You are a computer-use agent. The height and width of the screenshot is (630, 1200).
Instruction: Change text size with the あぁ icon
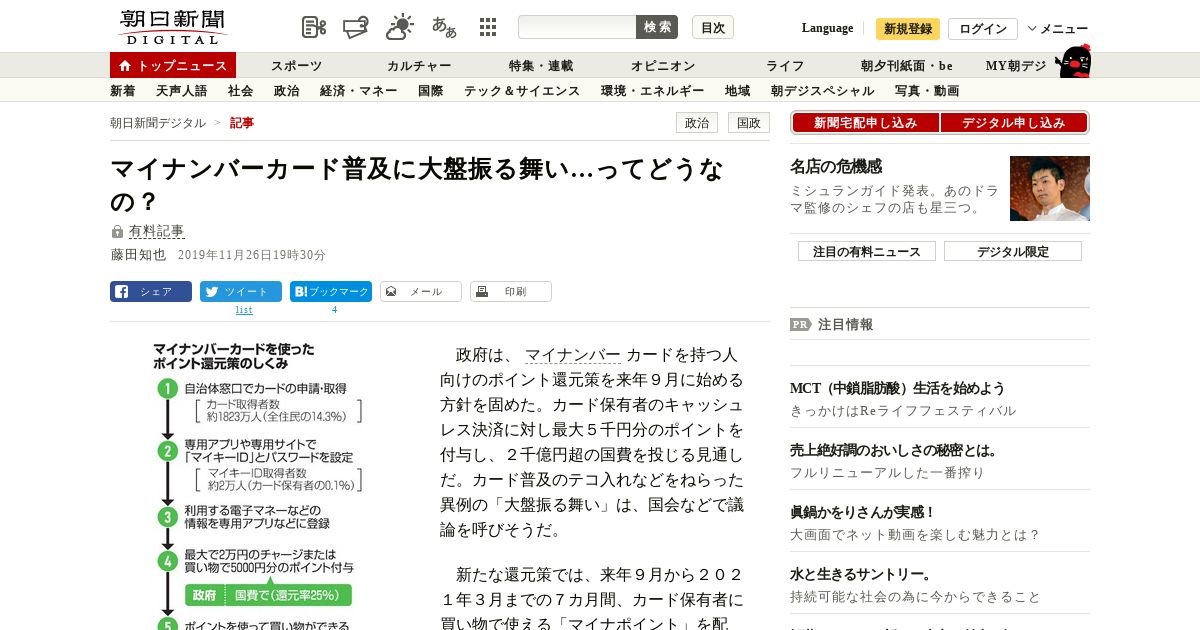[x=444, y=27]
